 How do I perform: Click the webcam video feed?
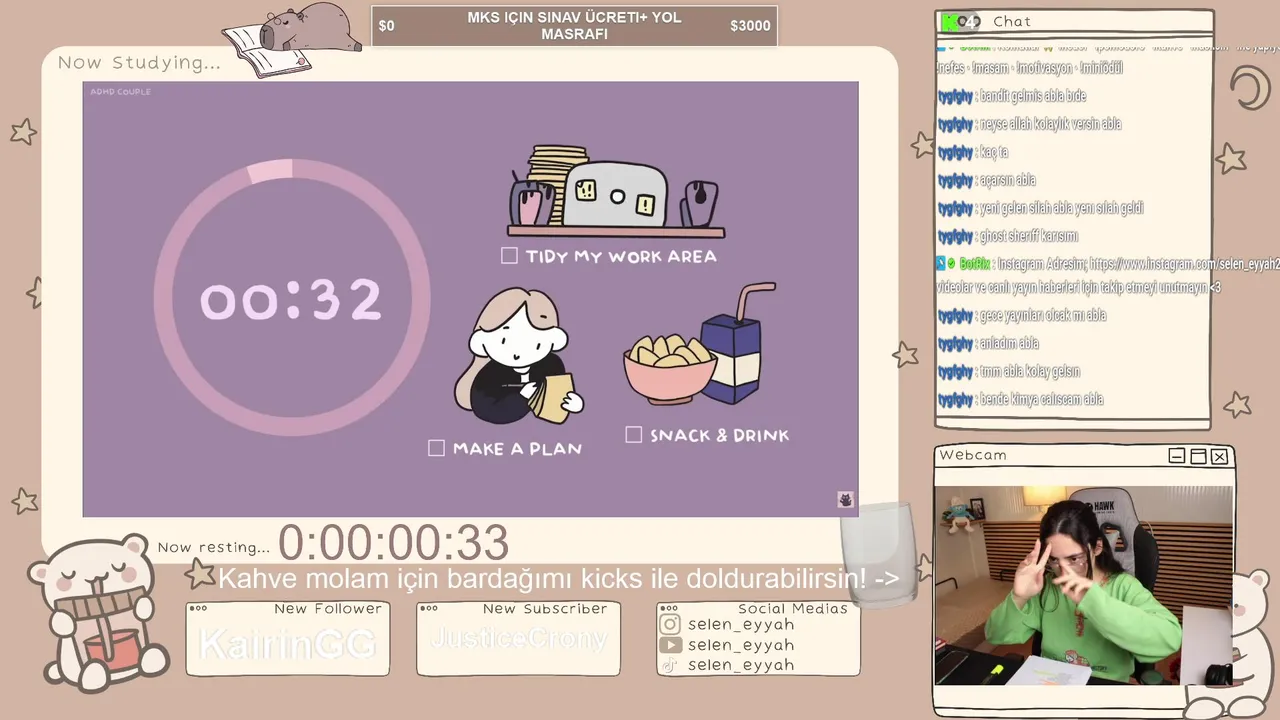tap(1083, 585)
